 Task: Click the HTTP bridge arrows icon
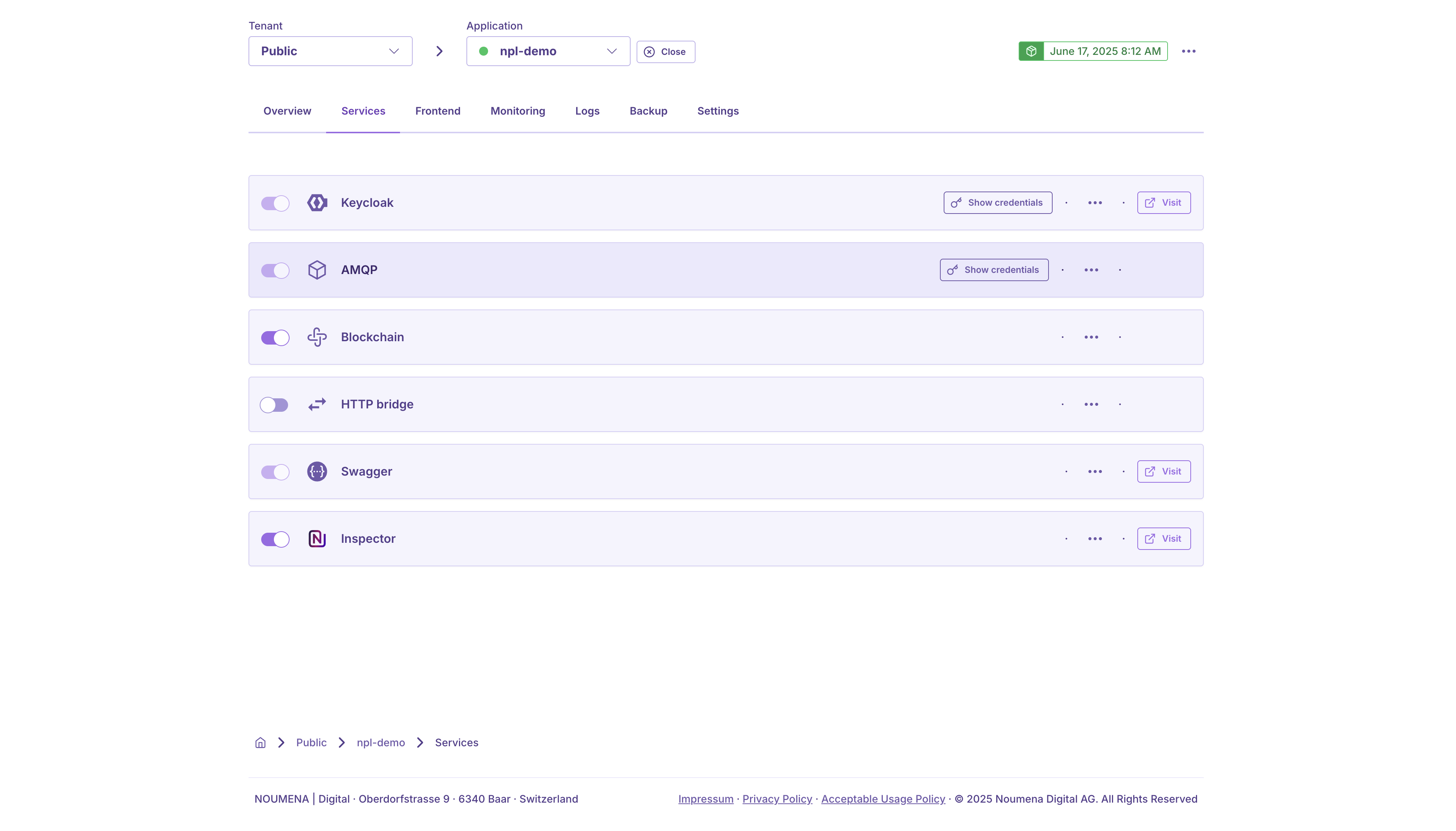click(x=316, y=404)
